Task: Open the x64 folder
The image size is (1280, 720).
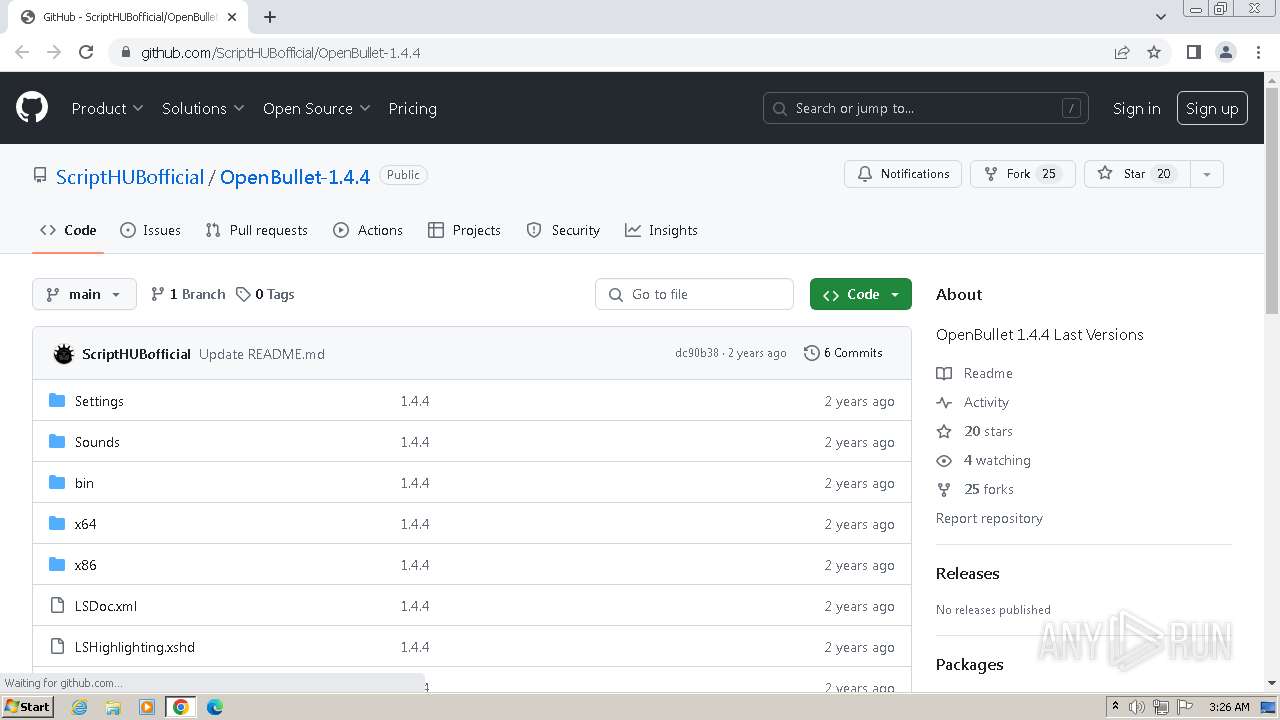Action: (85, 524)
